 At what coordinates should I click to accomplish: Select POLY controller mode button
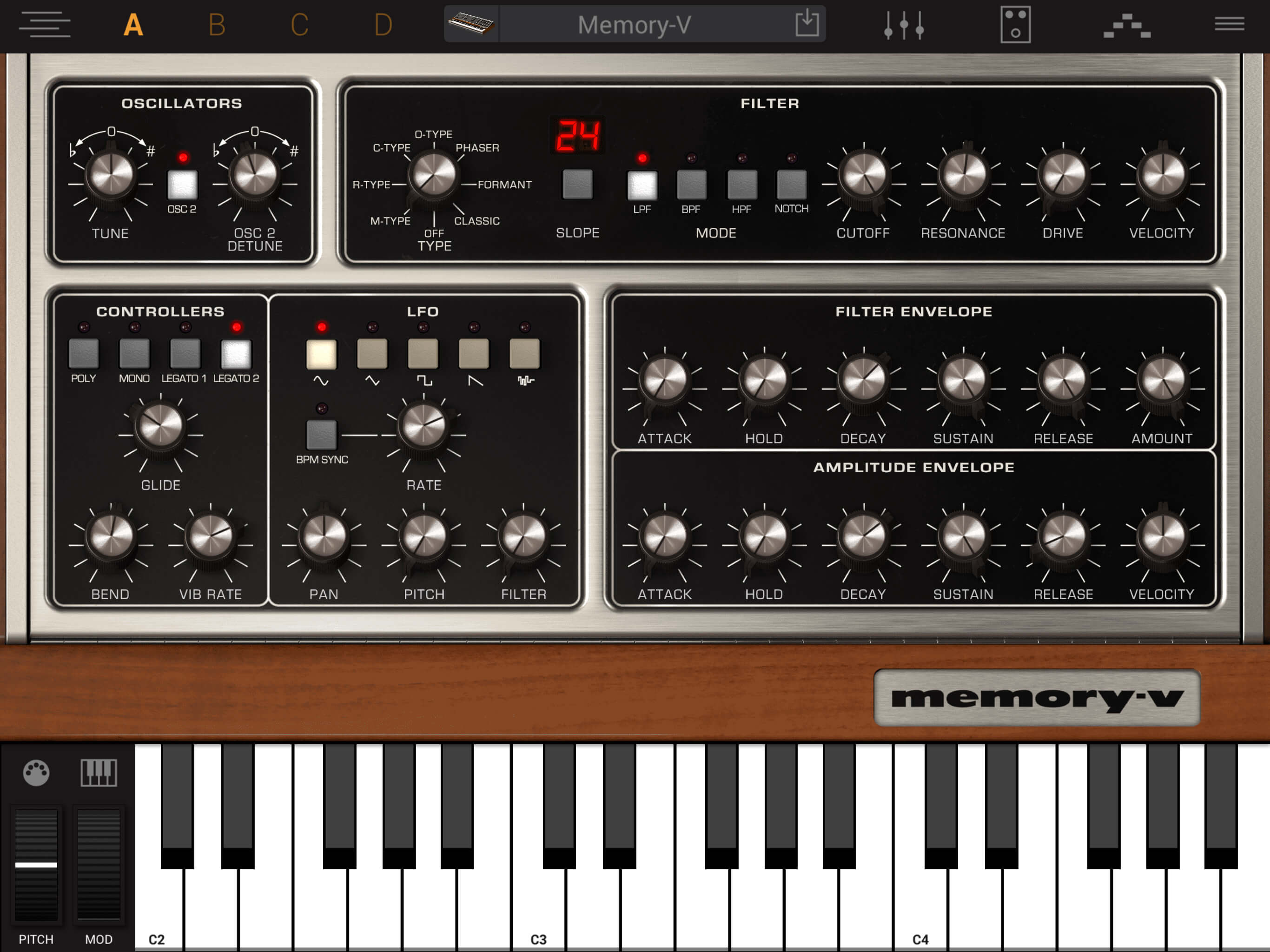(84, 353)
